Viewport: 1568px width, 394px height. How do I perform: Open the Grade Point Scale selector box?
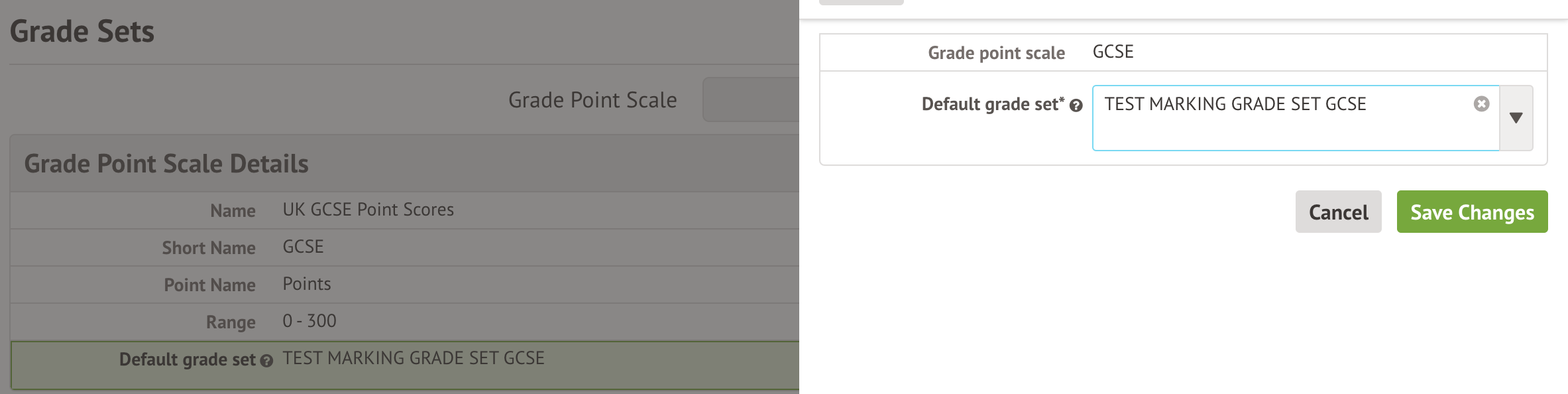coord(750,99)
